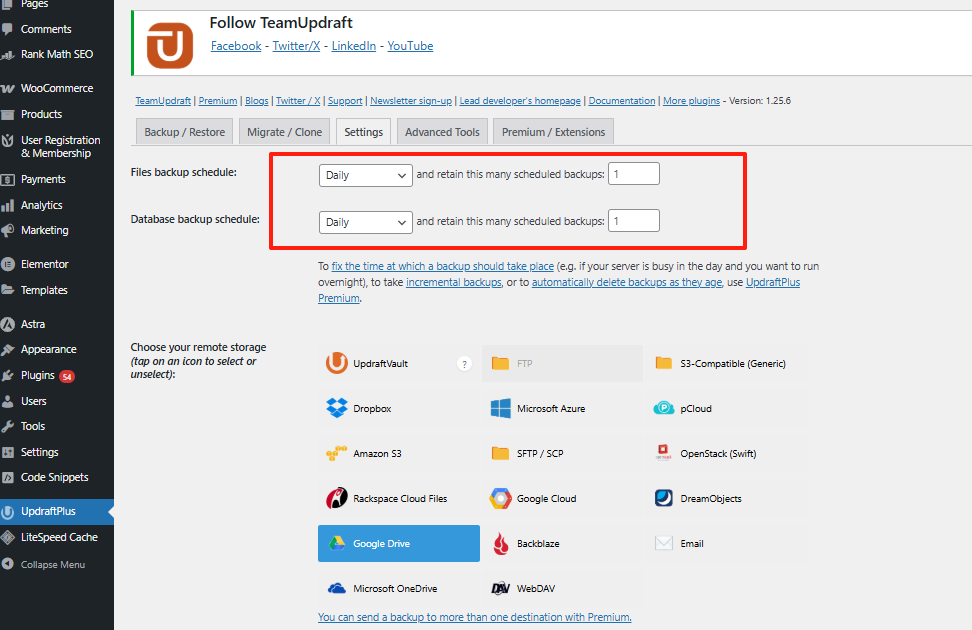The width and height of the screenshot is (972, 630).
Task: Toggle the WebDAV remote storage option
Action: pyautogui.click(x=501, y=589)
